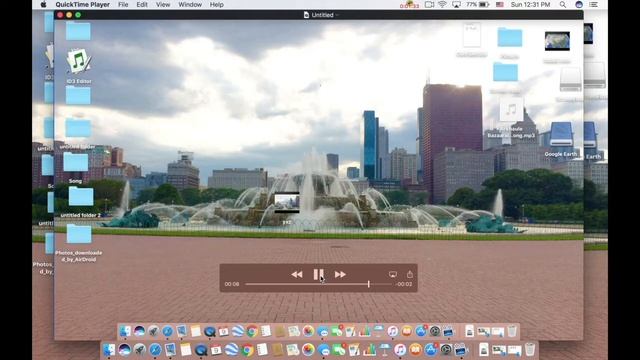Open Trash in the lowest Dock
The width and height of the screenshot is (640, 360).
(530, 350)
